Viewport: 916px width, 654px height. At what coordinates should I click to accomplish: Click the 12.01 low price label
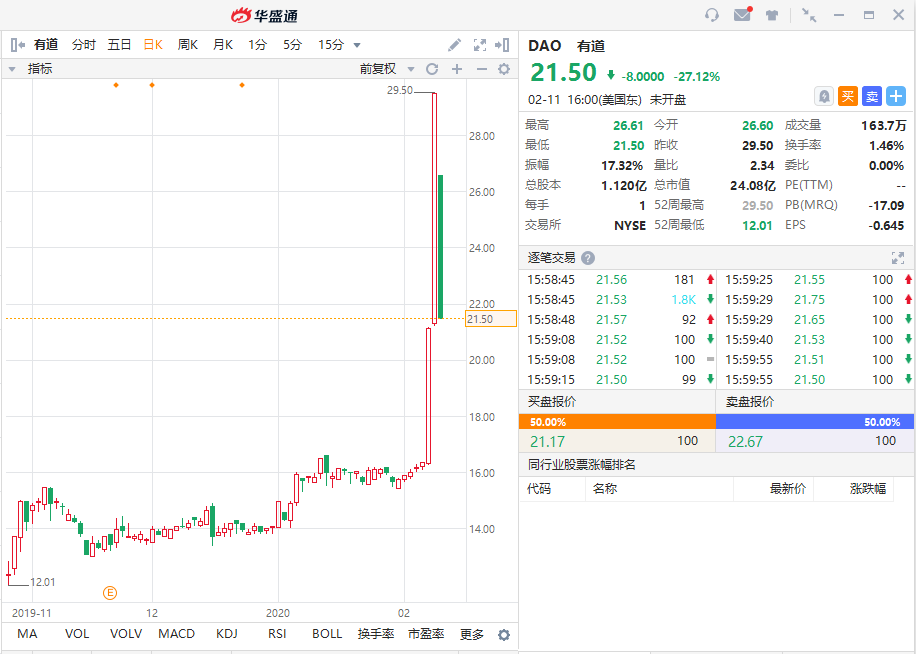[x=42, y=582]
